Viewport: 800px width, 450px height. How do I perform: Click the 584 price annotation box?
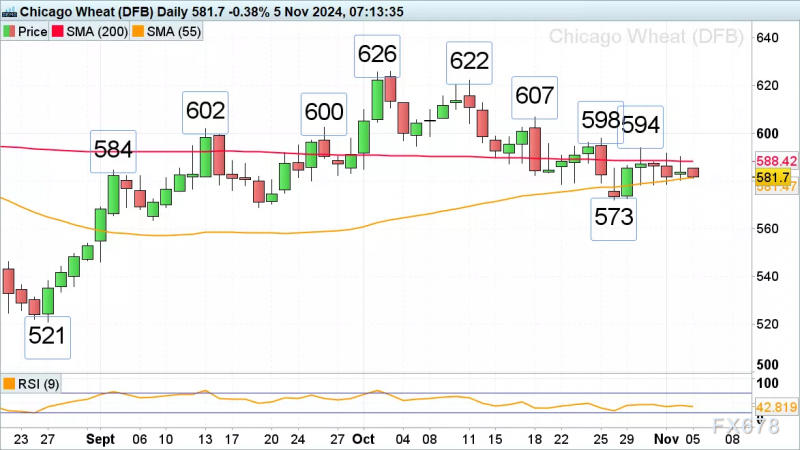(x=113, y=152)
